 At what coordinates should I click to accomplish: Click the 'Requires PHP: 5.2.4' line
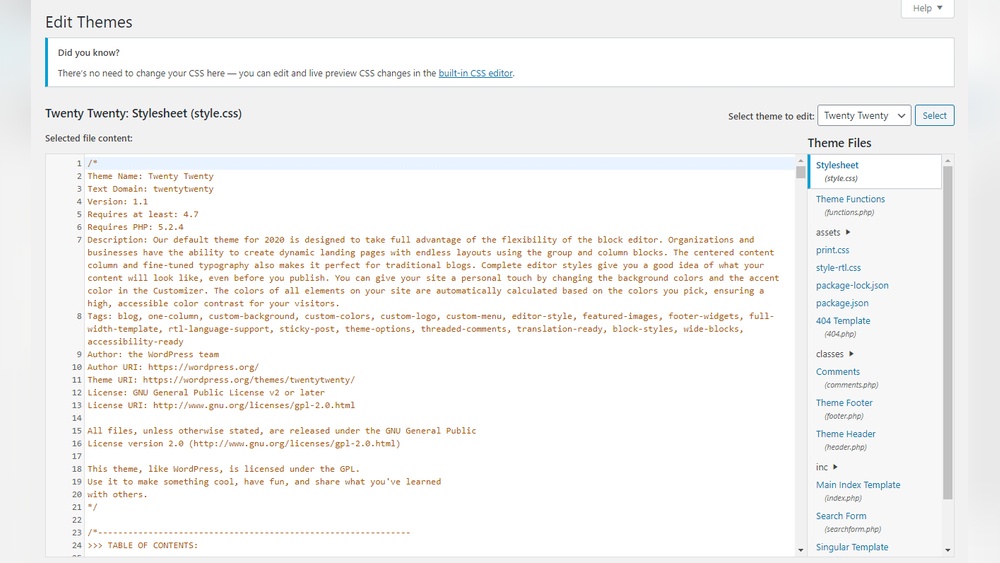pos(135,227)
